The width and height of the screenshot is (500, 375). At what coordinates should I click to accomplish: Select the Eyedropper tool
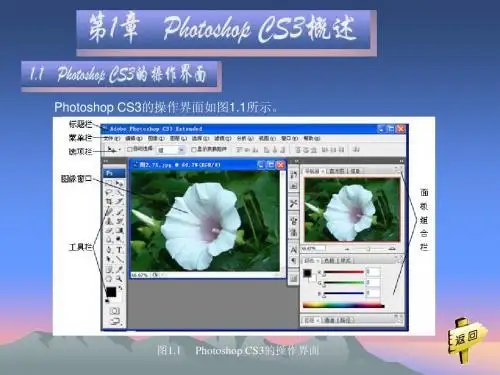pyautogui.click(x=119, y=269)
